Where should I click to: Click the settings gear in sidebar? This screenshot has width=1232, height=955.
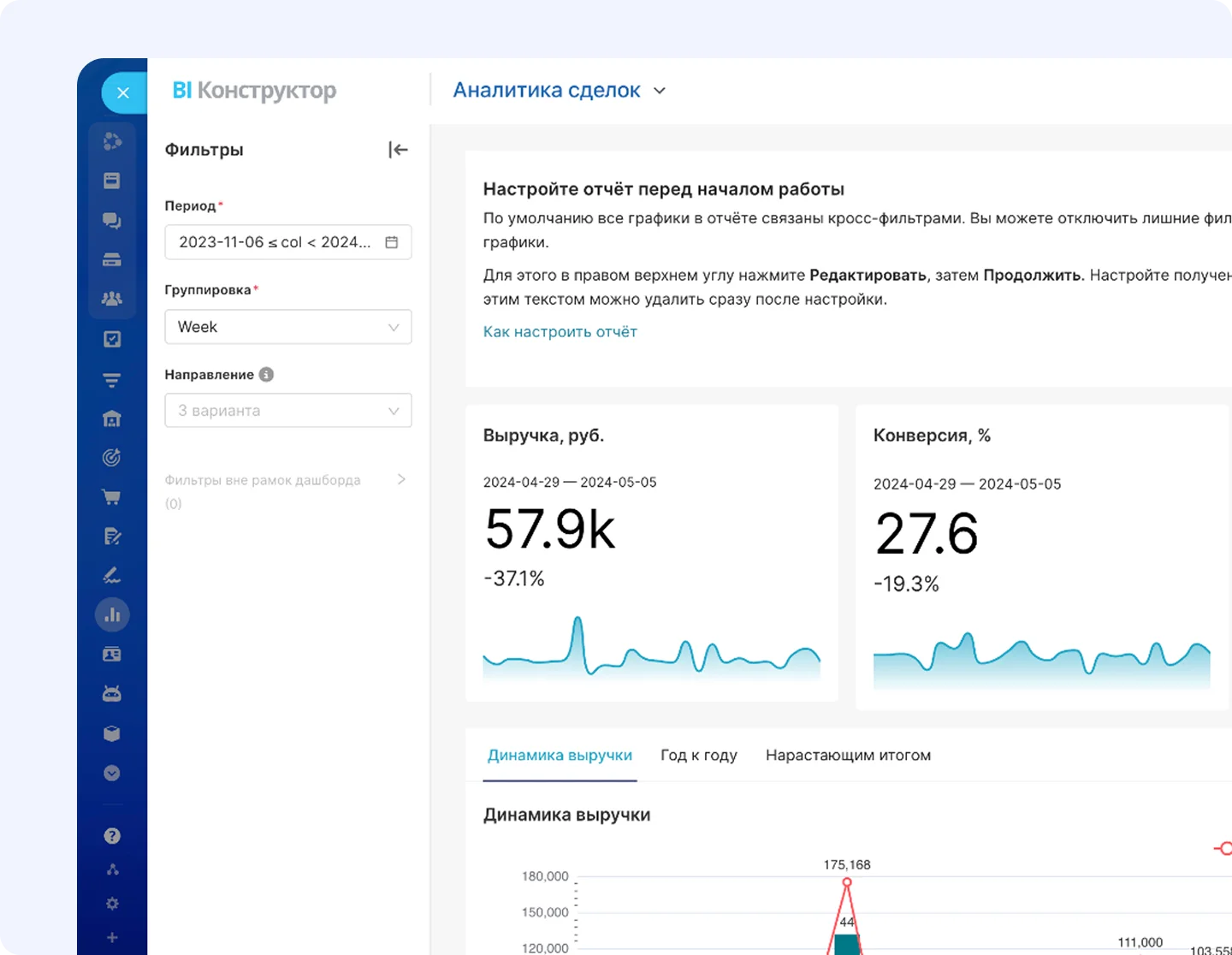(112, 904)
